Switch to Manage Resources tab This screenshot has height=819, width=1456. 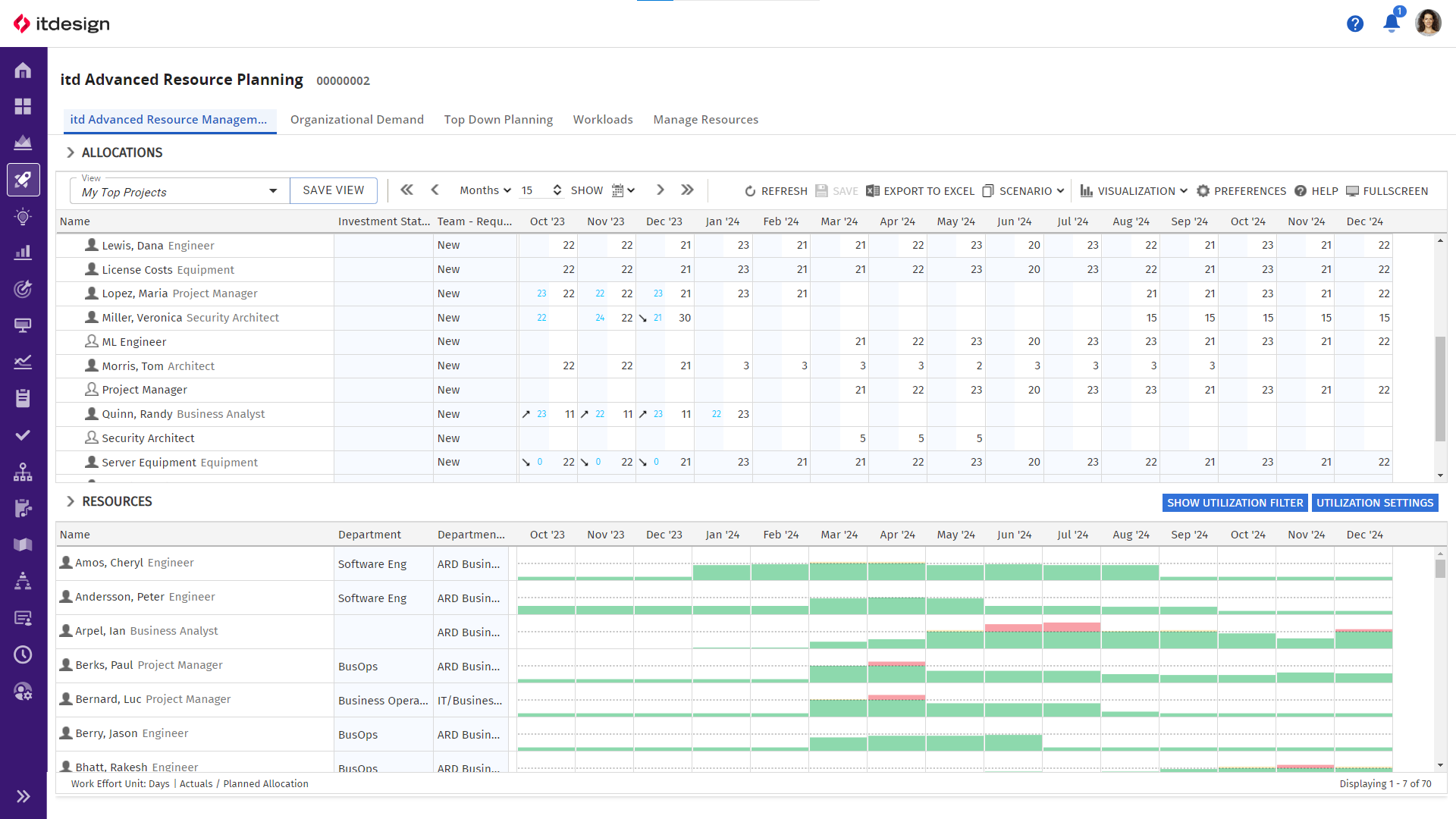pos(705,120)
